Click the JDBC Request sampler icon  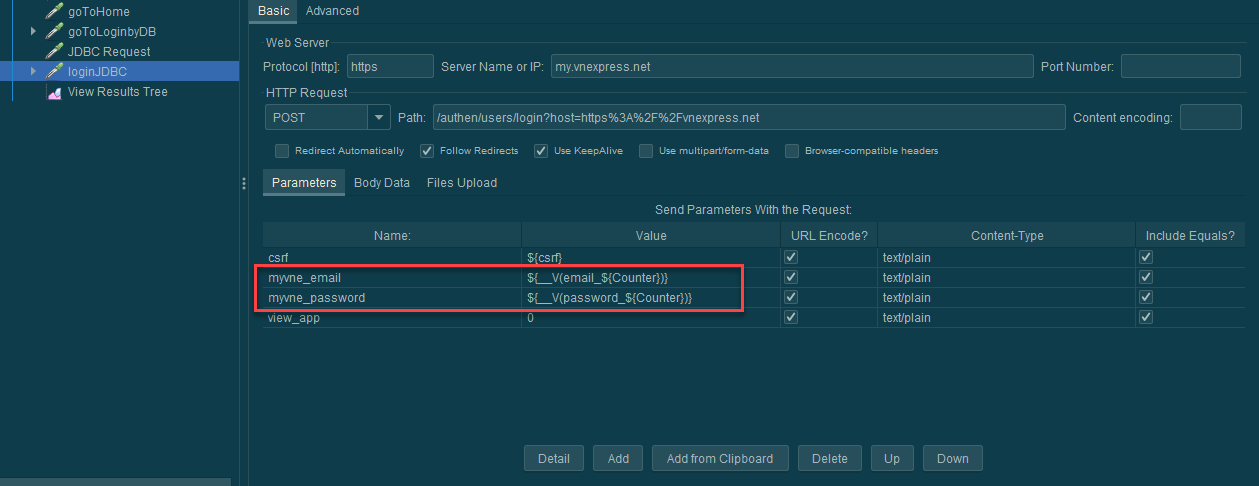pos(54,52)
